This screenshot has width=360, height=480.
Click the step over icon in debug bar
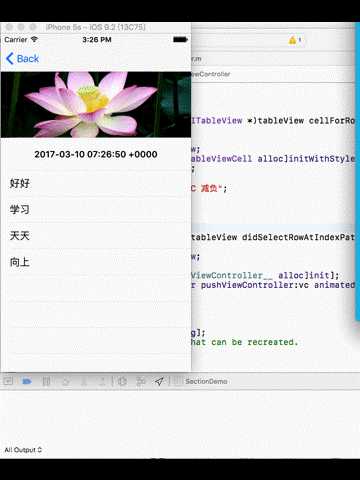coord(66,381)
